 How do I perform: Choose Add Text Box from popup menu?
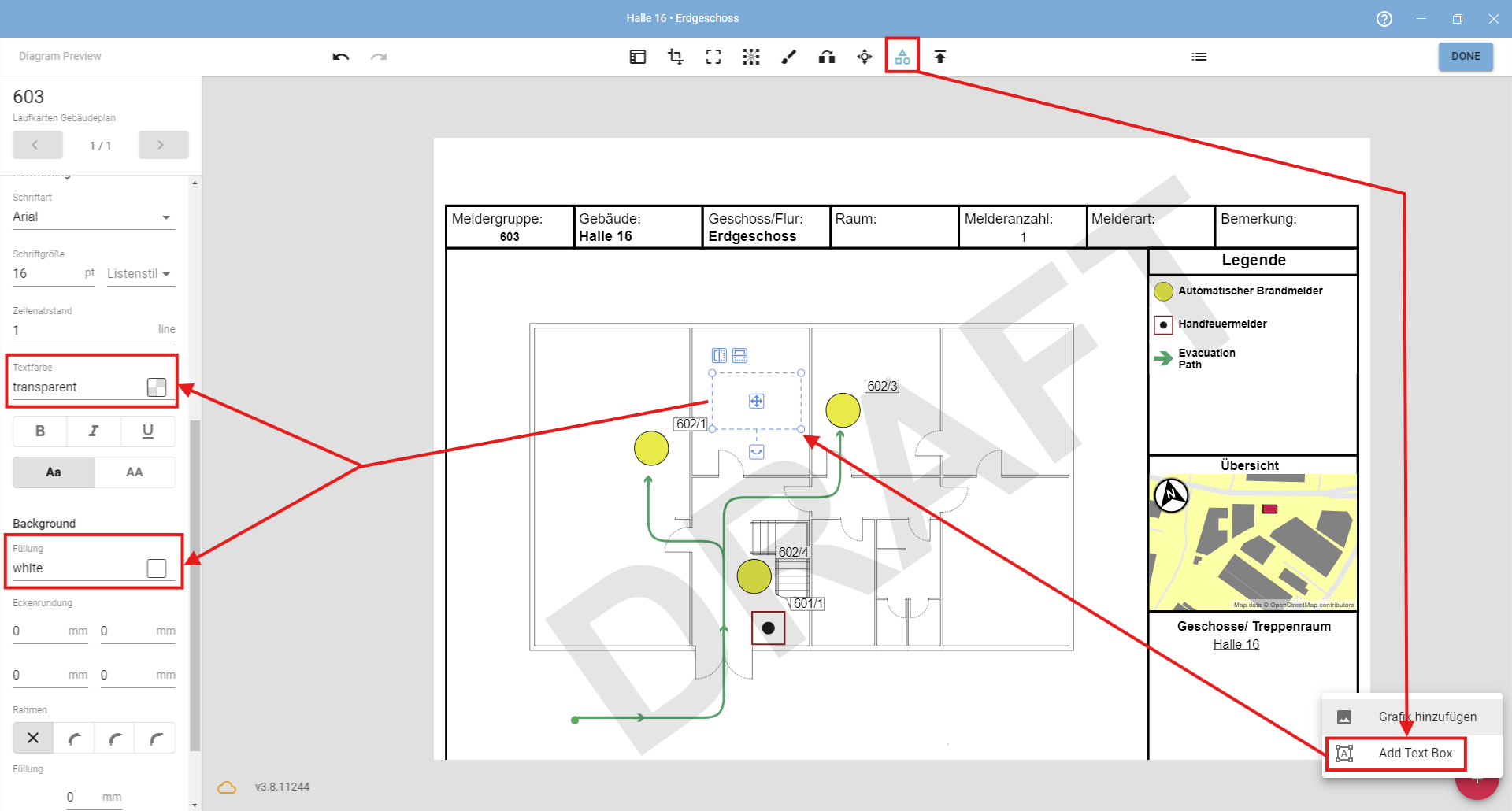tap(1412, 754)
